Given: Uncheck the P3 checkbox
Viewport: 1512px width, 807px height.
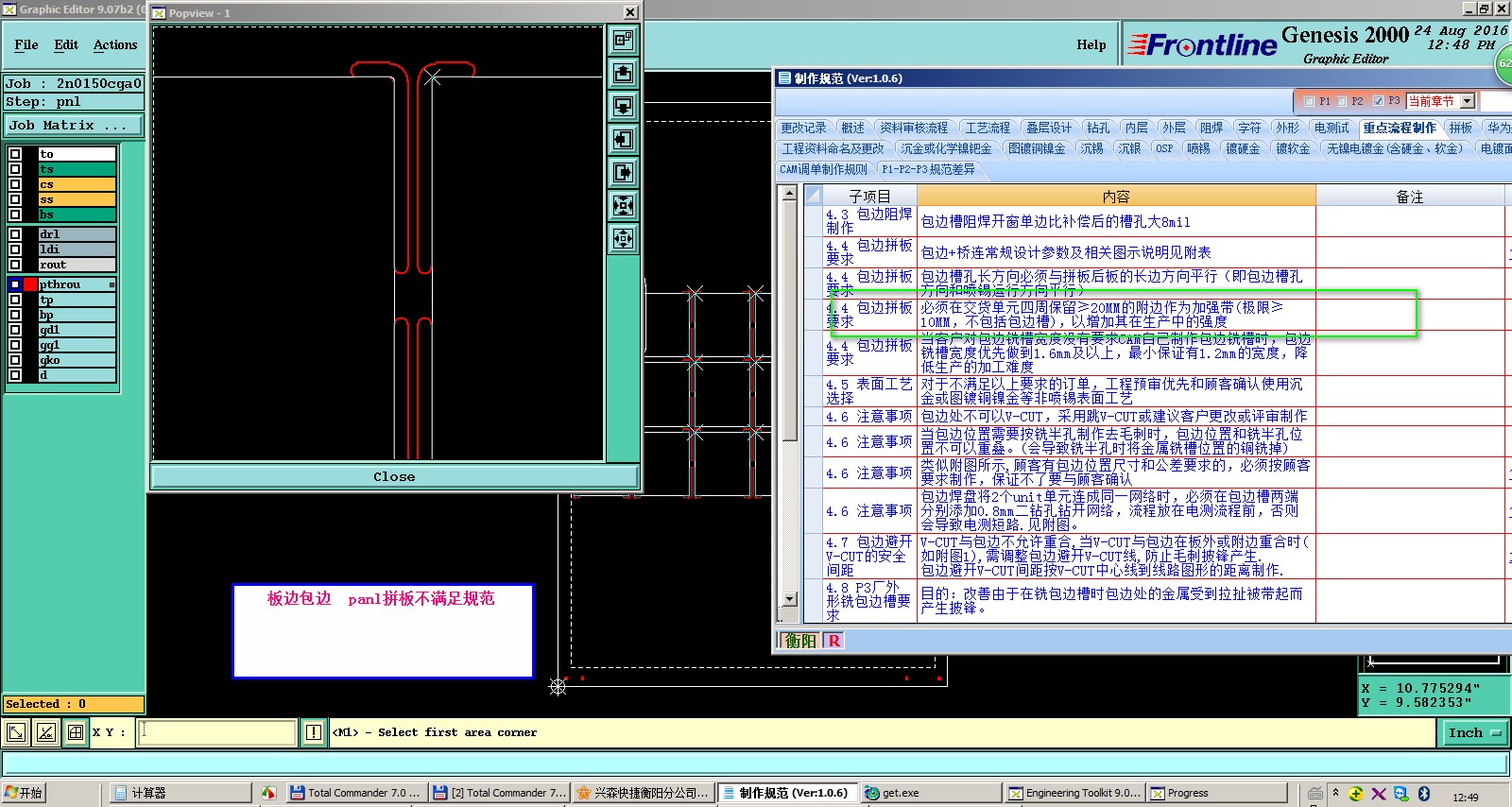Looking at the screenshot, I should [x=1378, y=101].
